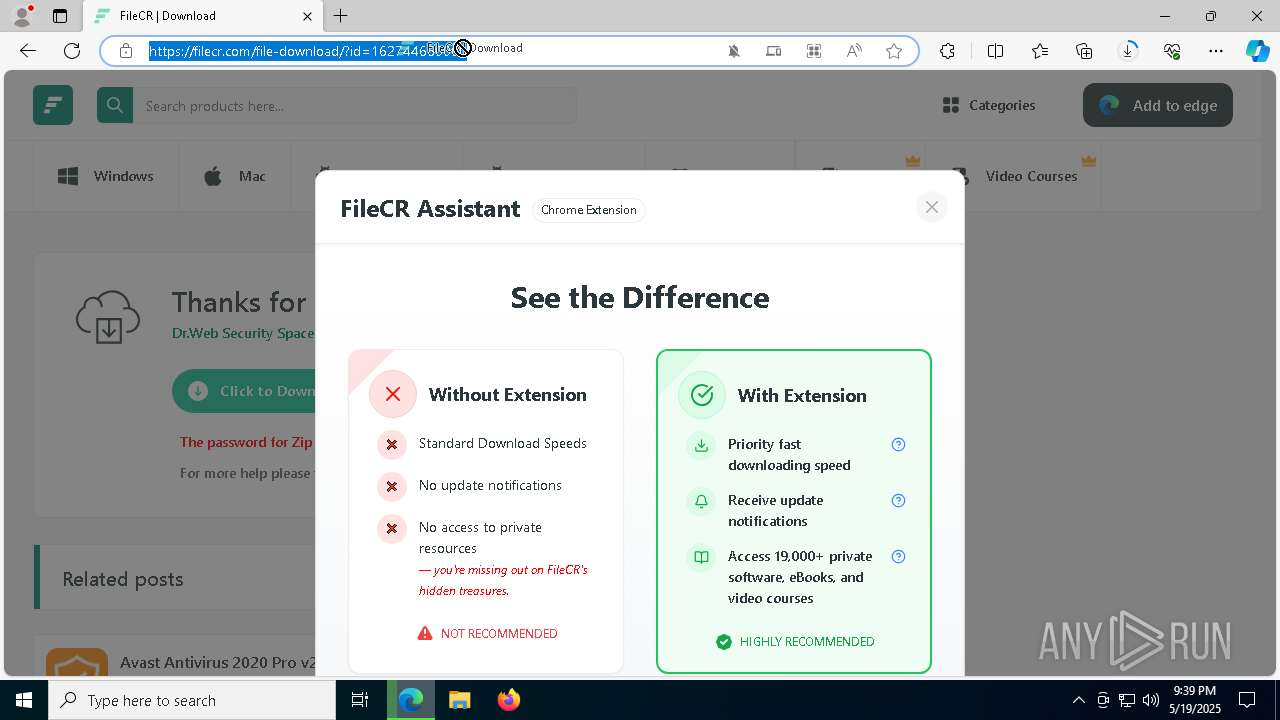
Task: Click help icon beside Access 19,000+ private
Action: pos(898,556)
